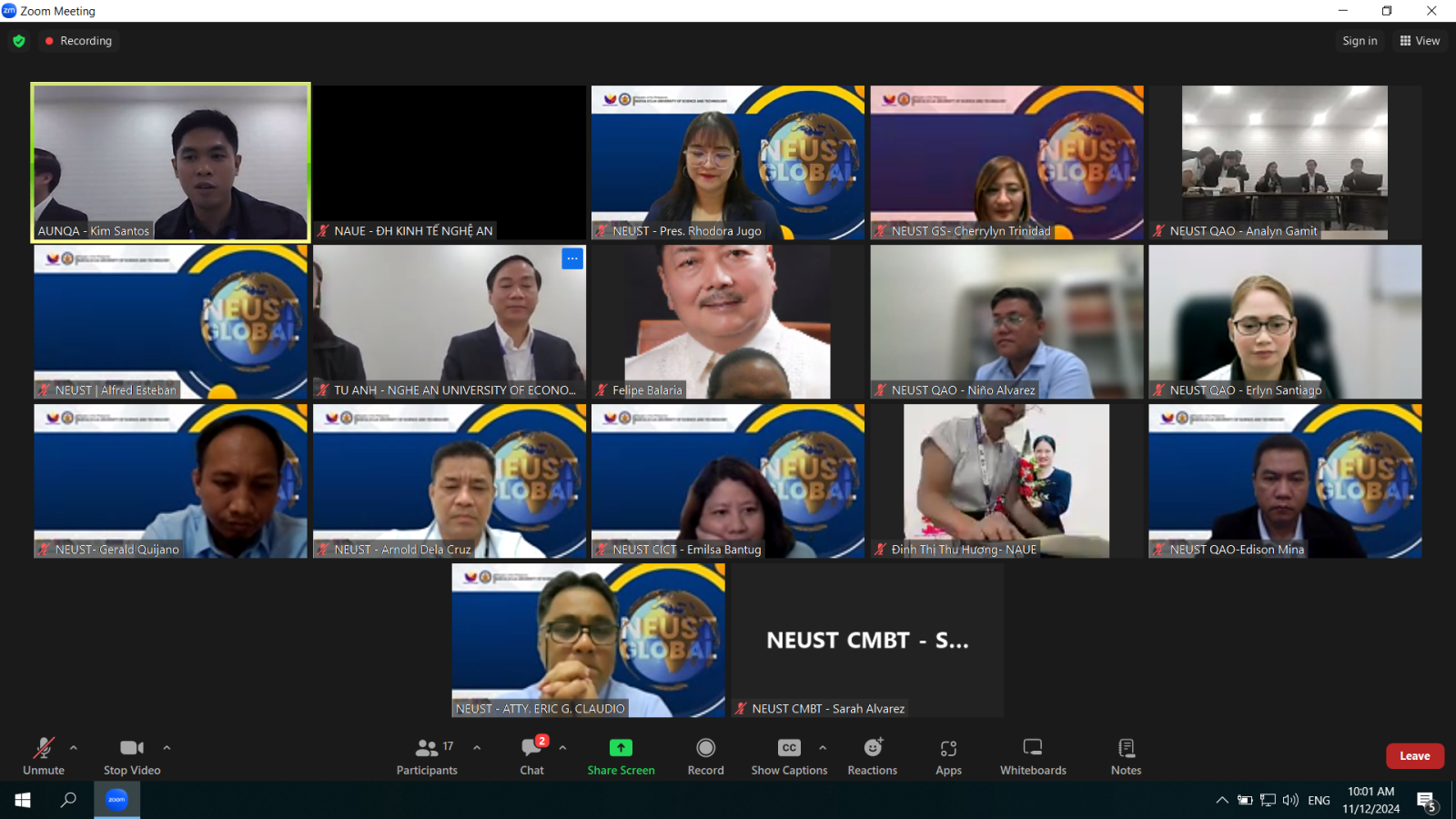Expand the arrow beside Participants

click(477, 748)
